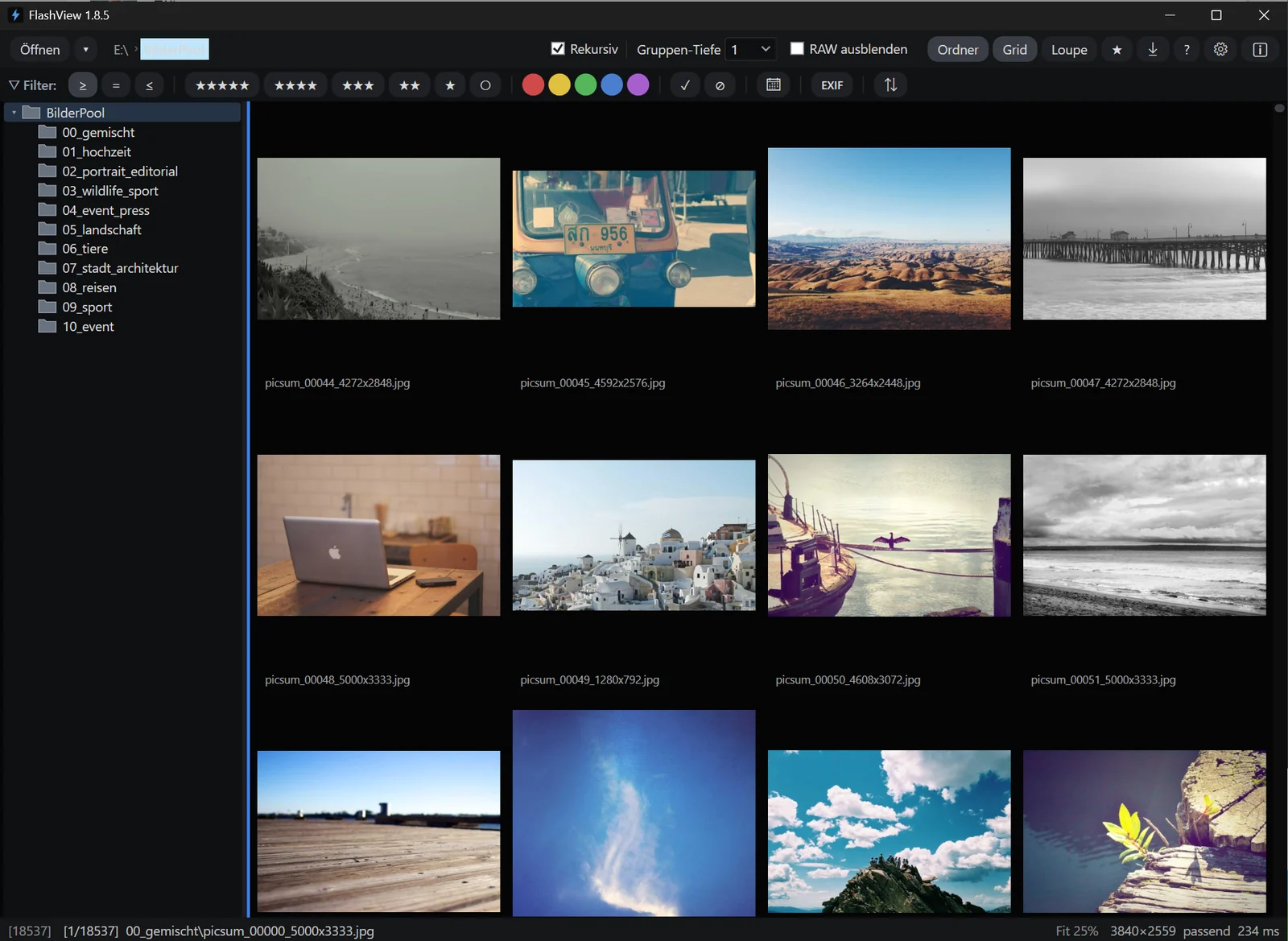This screenshot has width=1288, height=941.
Task: Select the BilderPool root folder
Action: [122, 113]
